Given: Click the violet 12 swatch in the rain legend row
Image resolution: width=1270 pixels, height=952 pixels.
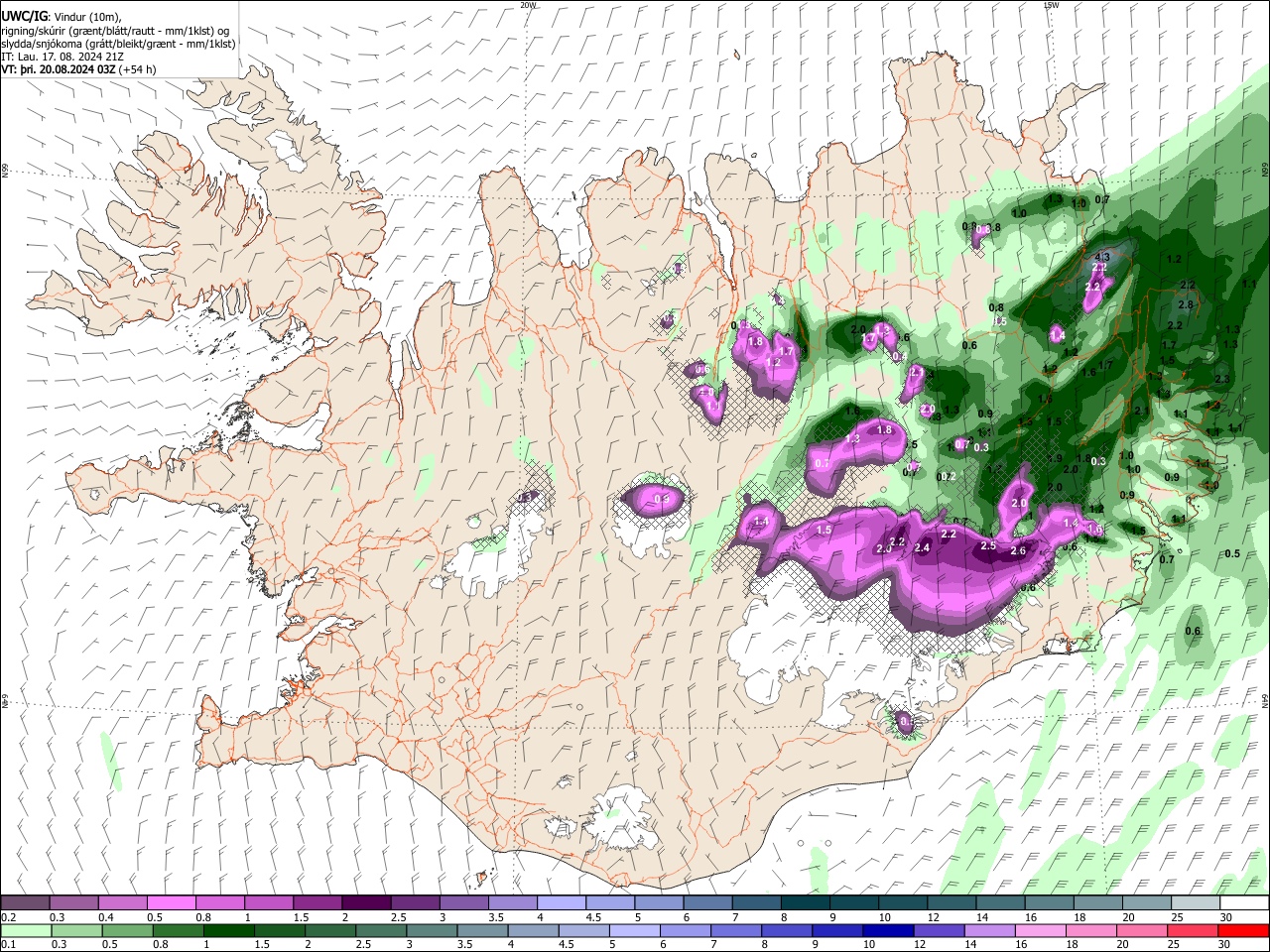Looking at the screenshot, I should click(x=940, y=930).
